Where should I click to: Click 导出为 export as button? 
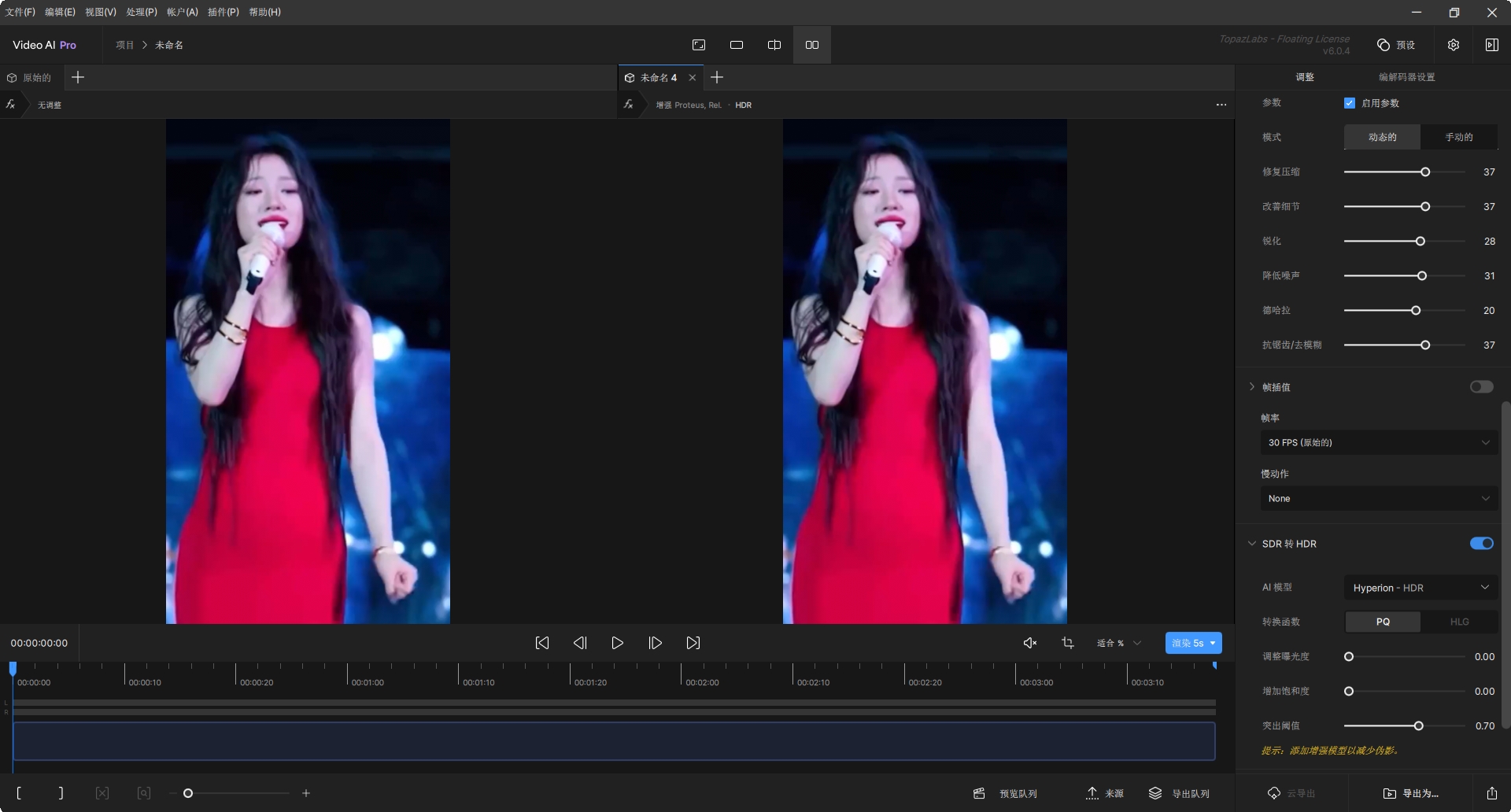click(x=1411, y=793)
